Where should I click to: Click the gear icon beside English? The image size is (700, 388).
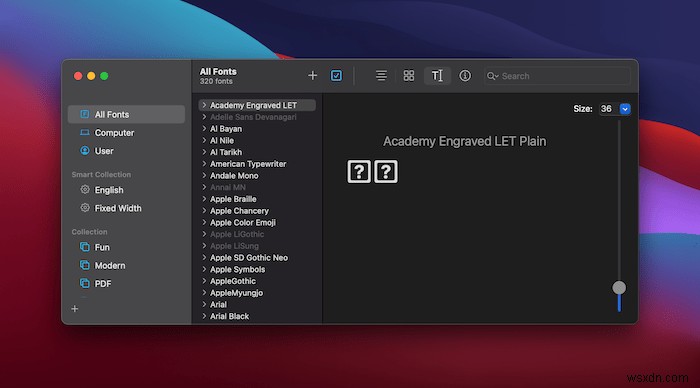(84, 189)
